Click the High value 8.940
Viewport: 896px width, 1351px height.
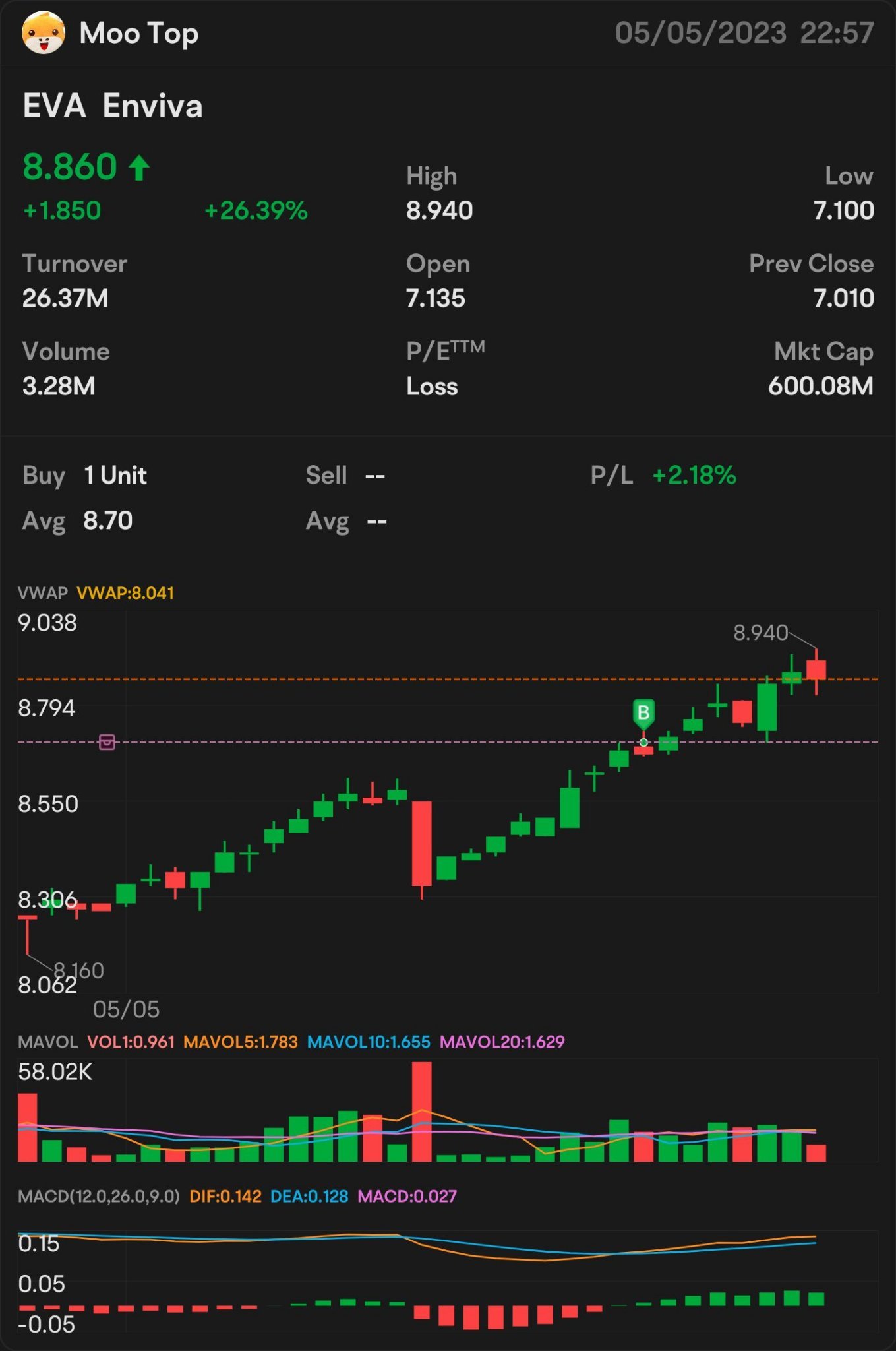439,210
